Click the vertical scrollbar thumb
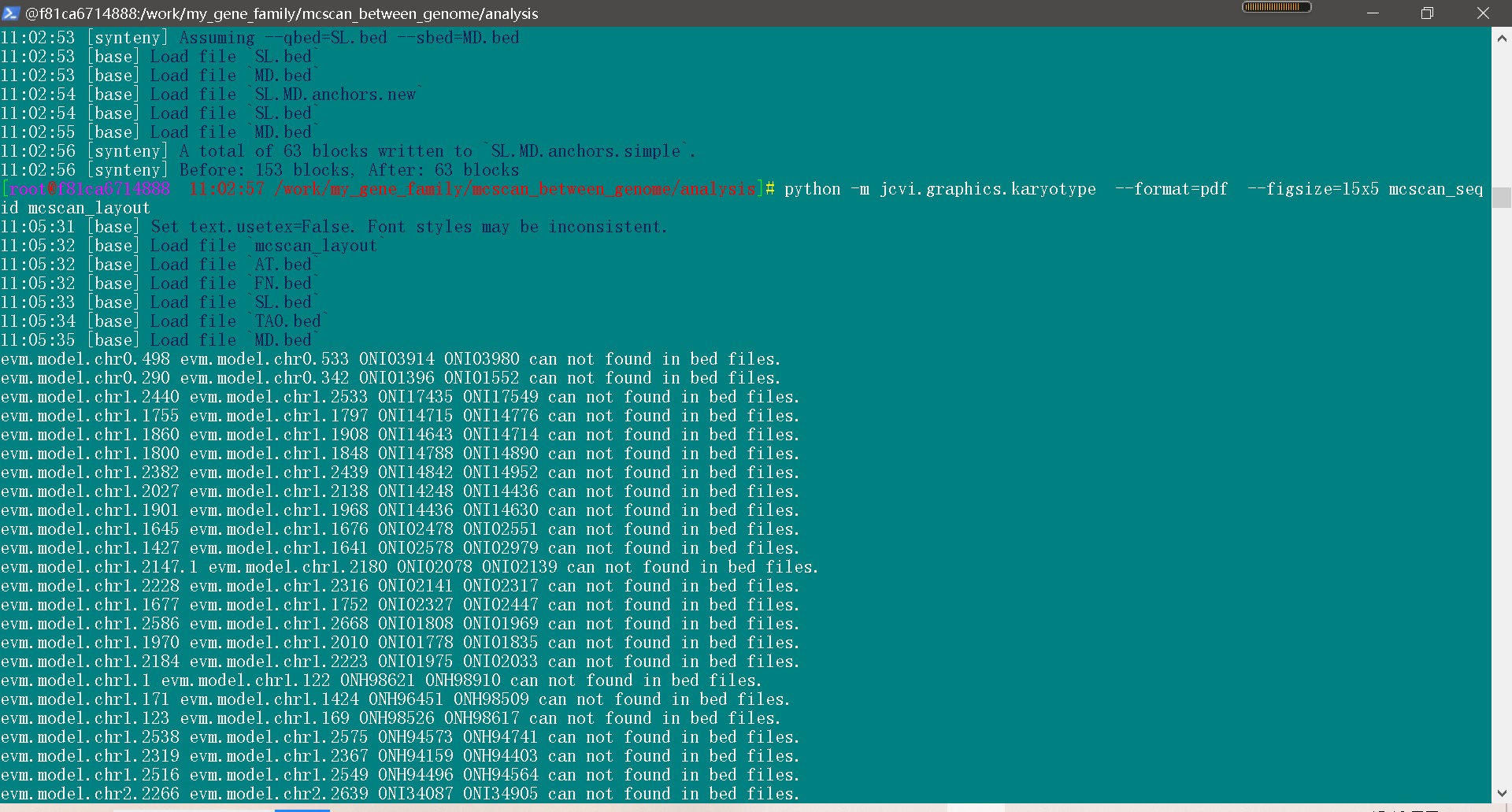Screen dimensions: 1512x812 1501,197
